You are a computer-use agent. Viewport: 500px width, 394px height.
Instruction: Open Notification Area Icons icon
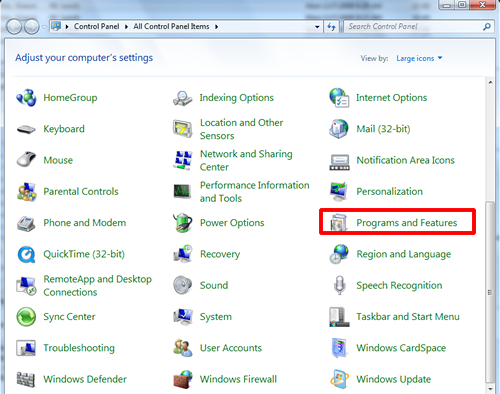coord(339,162)
